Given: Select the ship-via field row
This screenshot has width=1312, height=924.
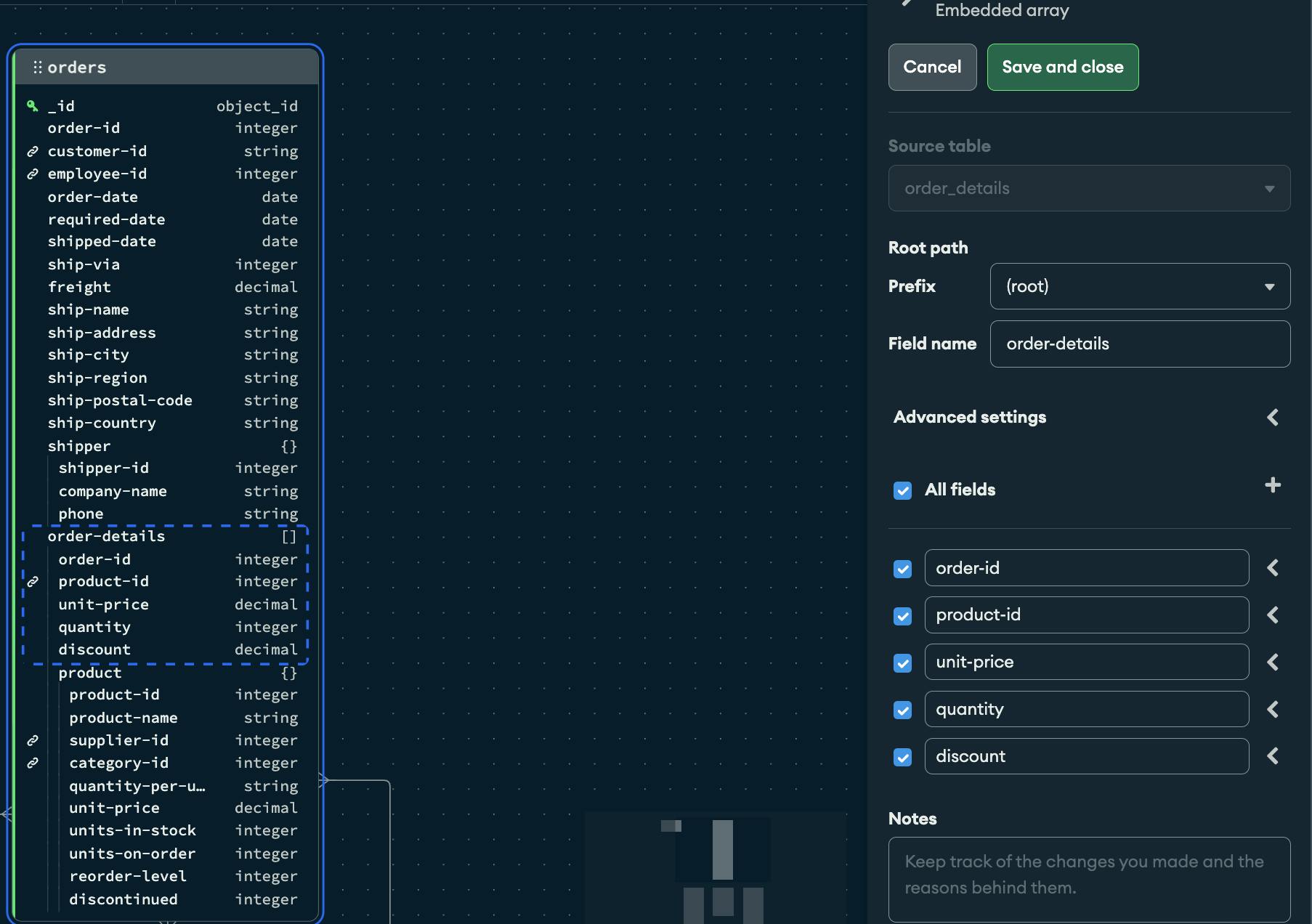Looking at the screenshot, I should click(166, 264).
